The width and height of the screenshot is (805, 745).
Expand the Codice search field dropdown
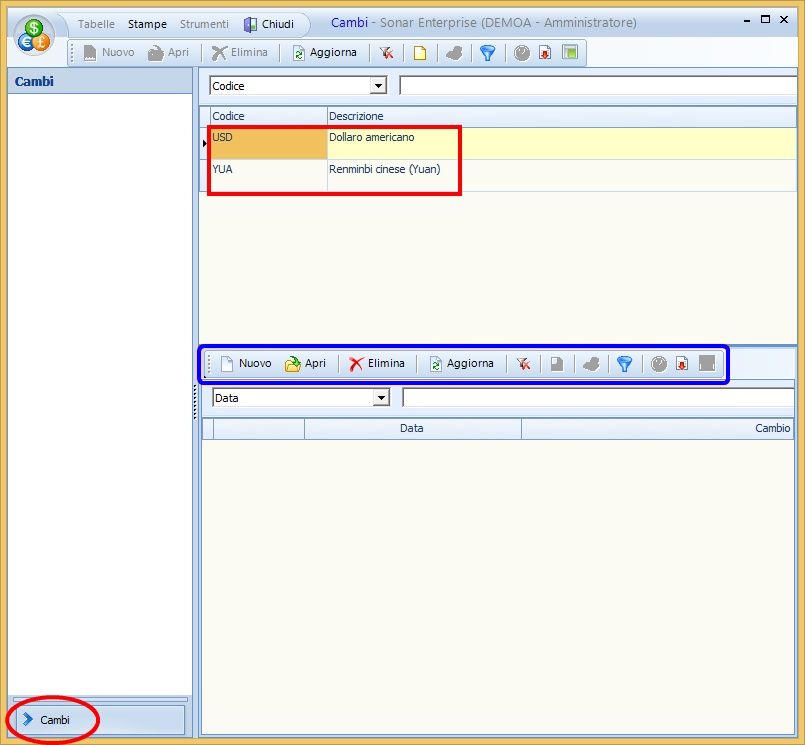click(x=378, y=86)
